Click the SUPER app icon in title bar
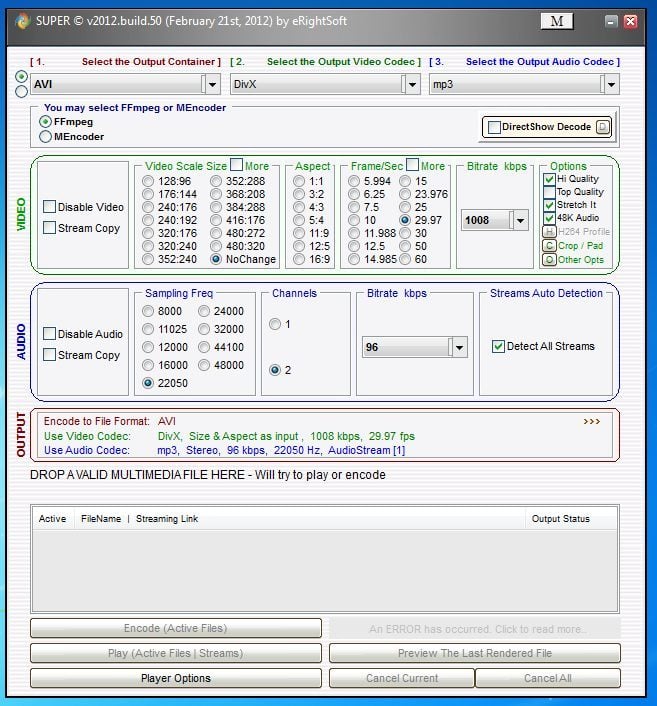This screenshot has height=706, width=657. point(22,21)
